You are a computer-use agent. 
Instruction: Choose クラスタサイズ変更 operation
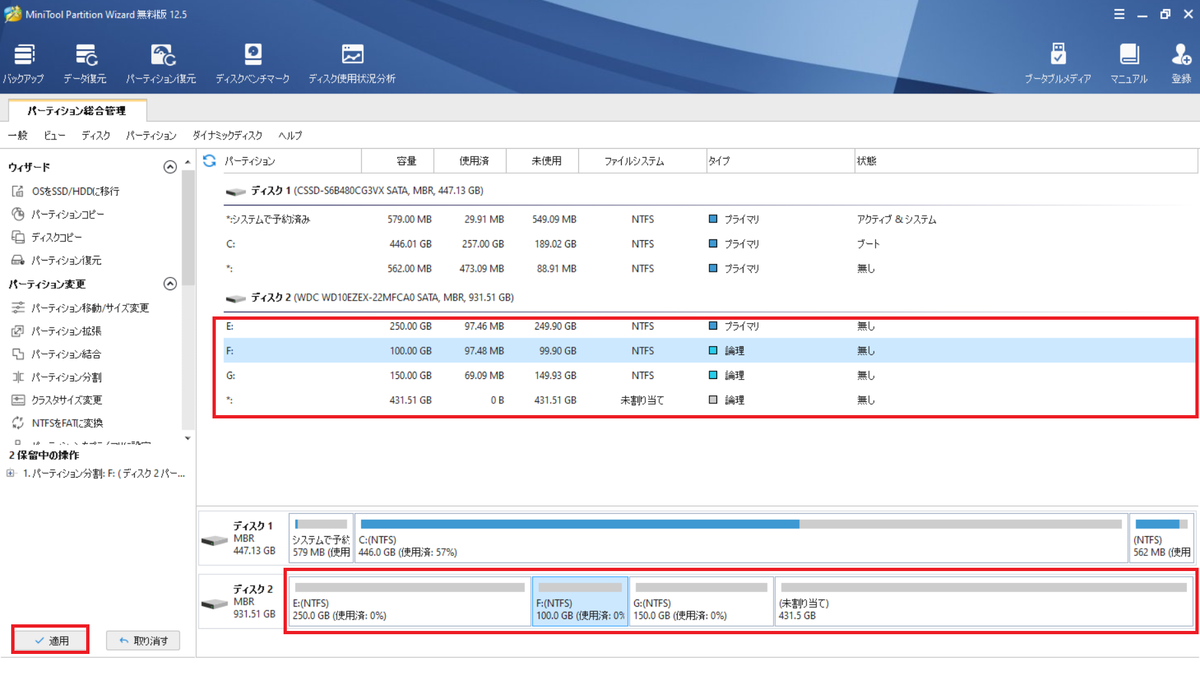56,400
